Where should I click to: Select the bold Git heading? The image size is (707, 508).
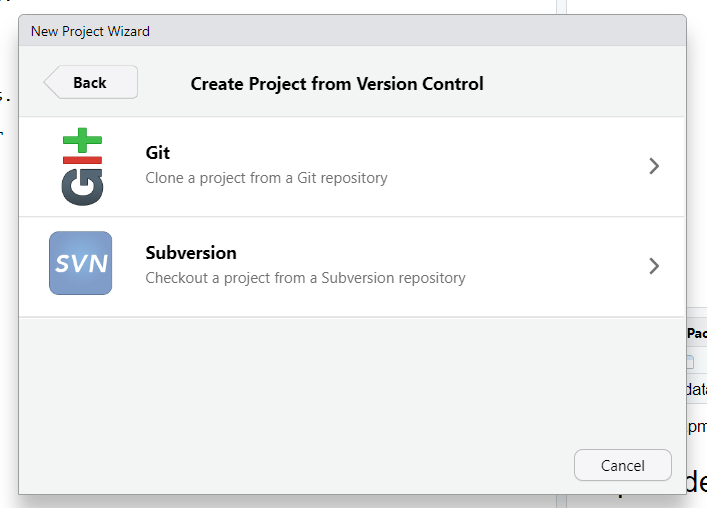158,153
